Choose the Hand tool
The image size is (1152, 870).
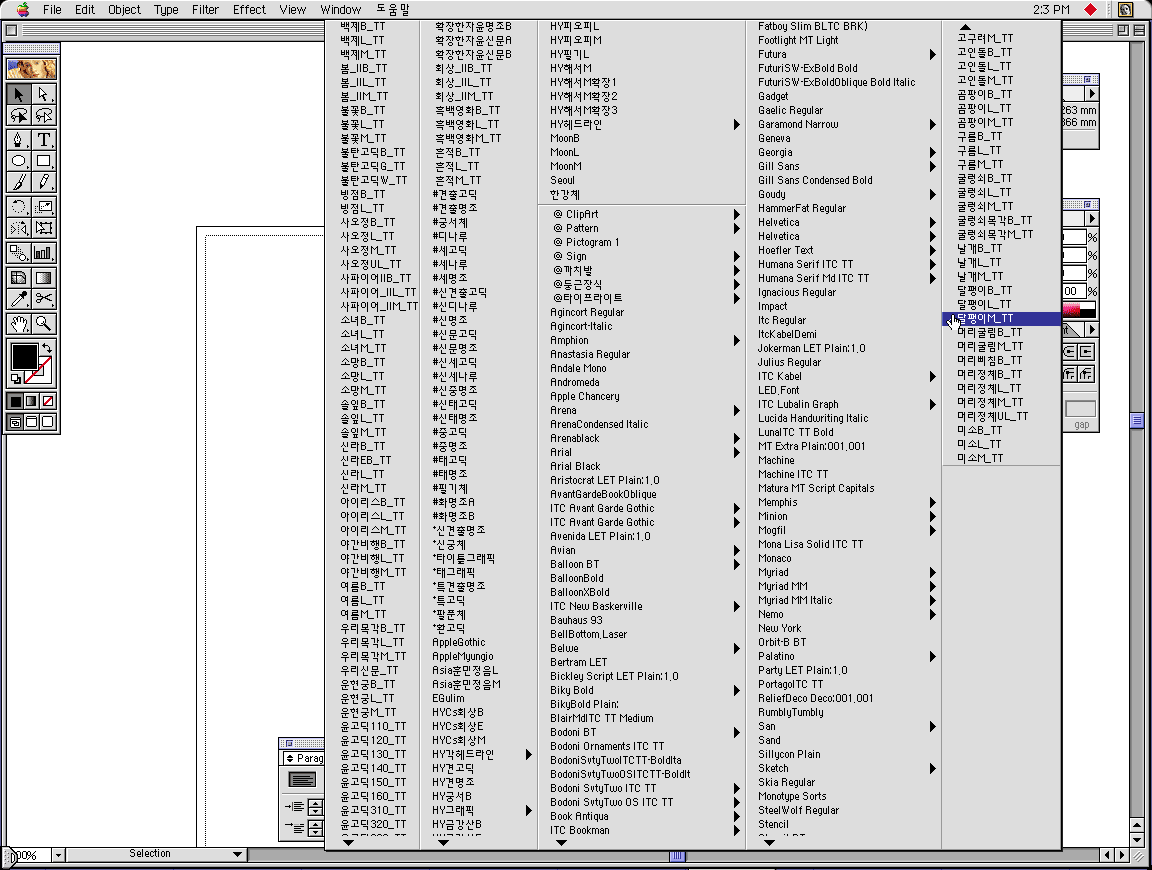tap(18, 323)
